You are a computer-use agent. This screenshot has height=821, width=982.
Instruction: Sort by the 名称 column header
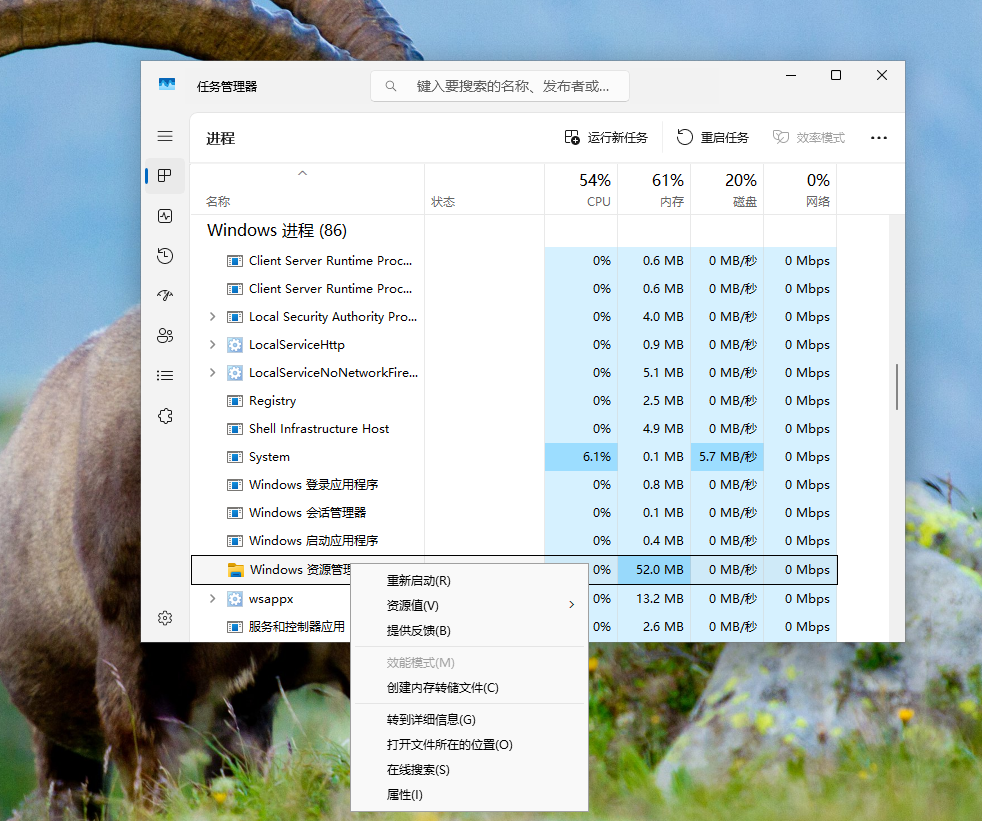[x=308, y=189]
